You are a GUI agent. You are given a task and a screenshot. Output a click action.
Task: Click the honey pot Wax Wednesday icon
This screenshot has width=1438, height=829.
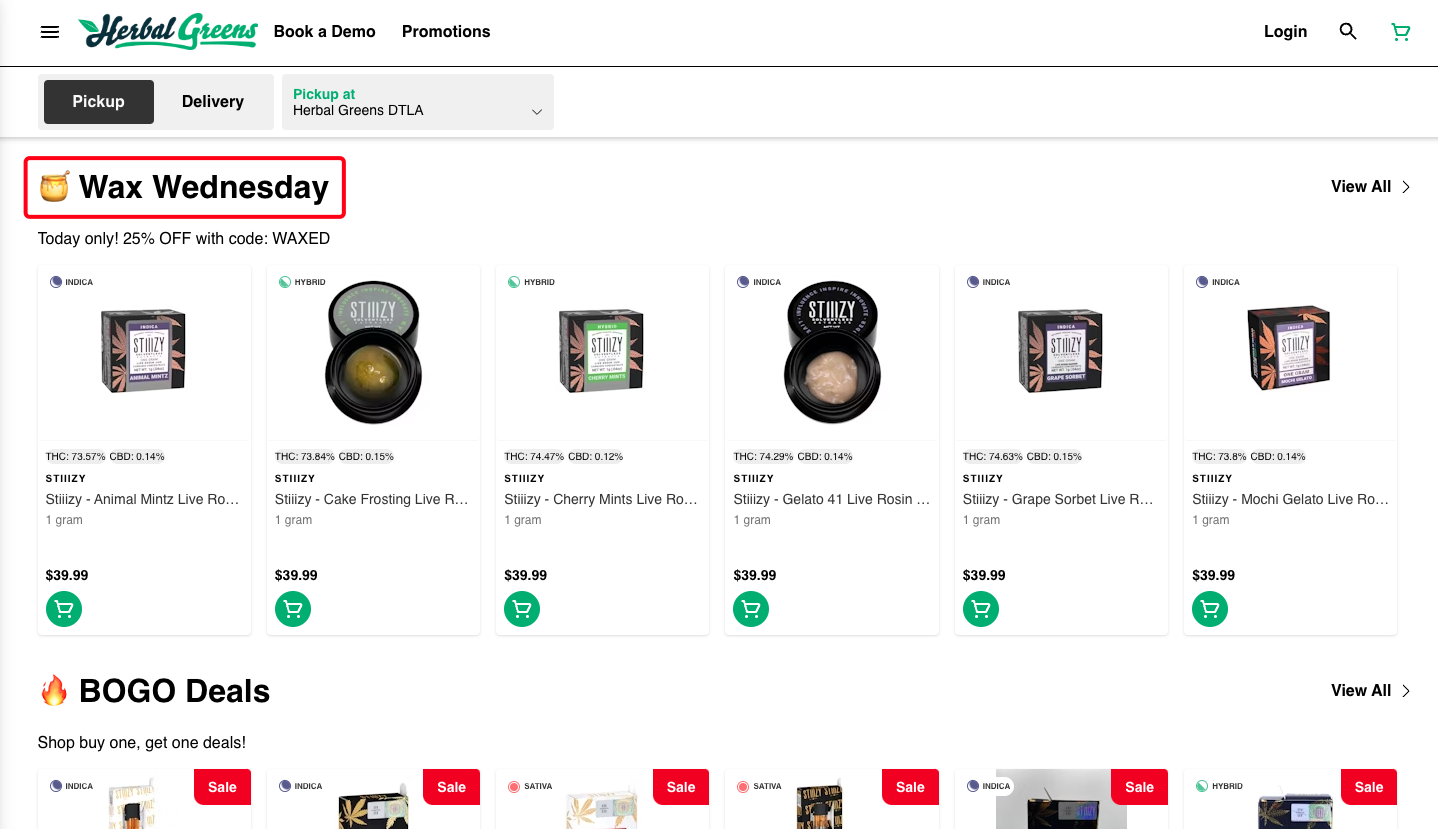pyautogui.click(x=54, y=187)
